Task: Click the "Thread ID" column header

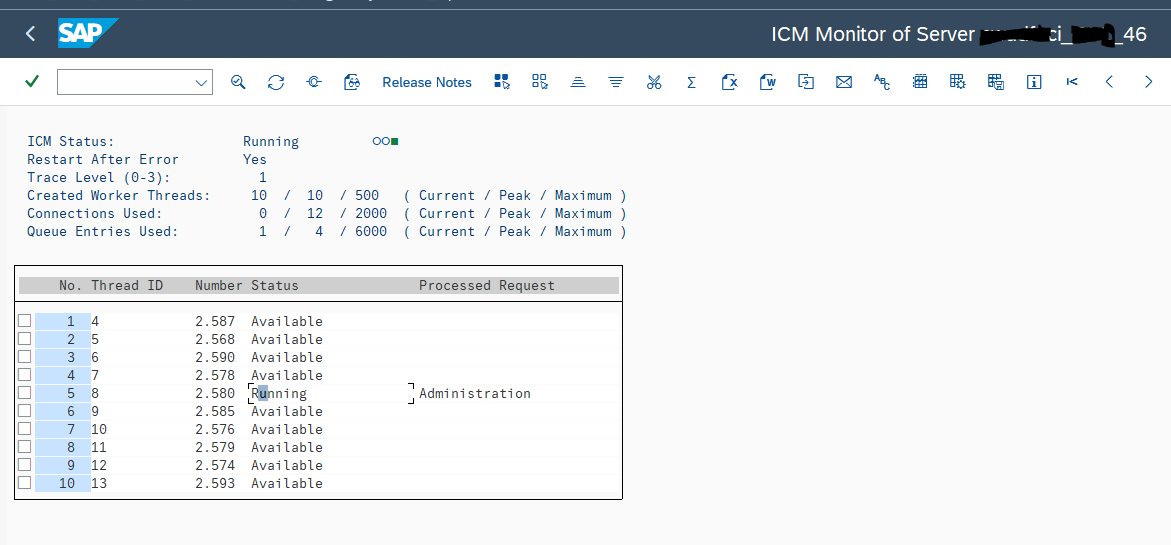Action: tap(127, 285)
